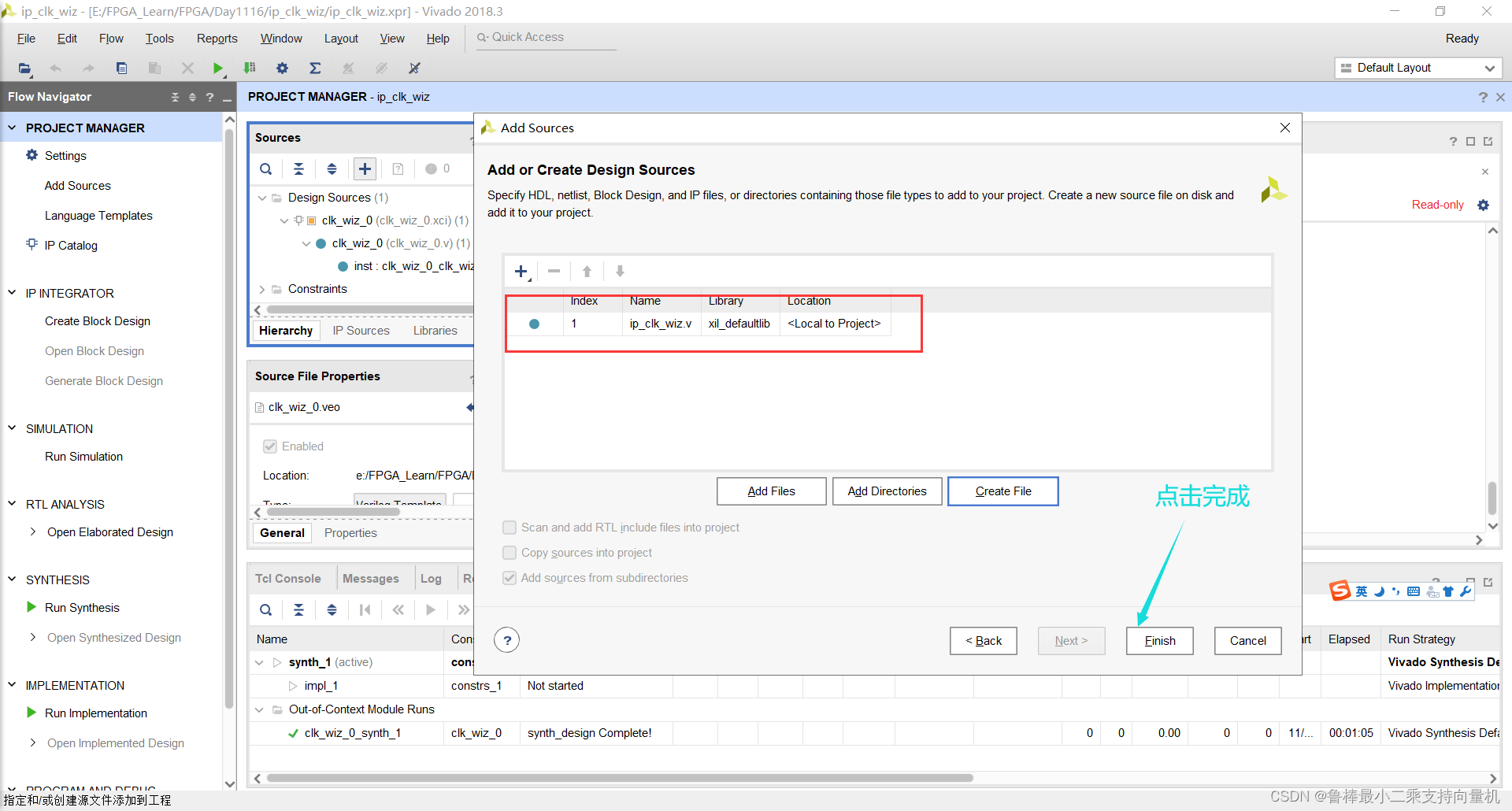1512x811 pixels.
Task: Click the add file plus icon in Add Sources dialog
Action: tap(521, 272)
